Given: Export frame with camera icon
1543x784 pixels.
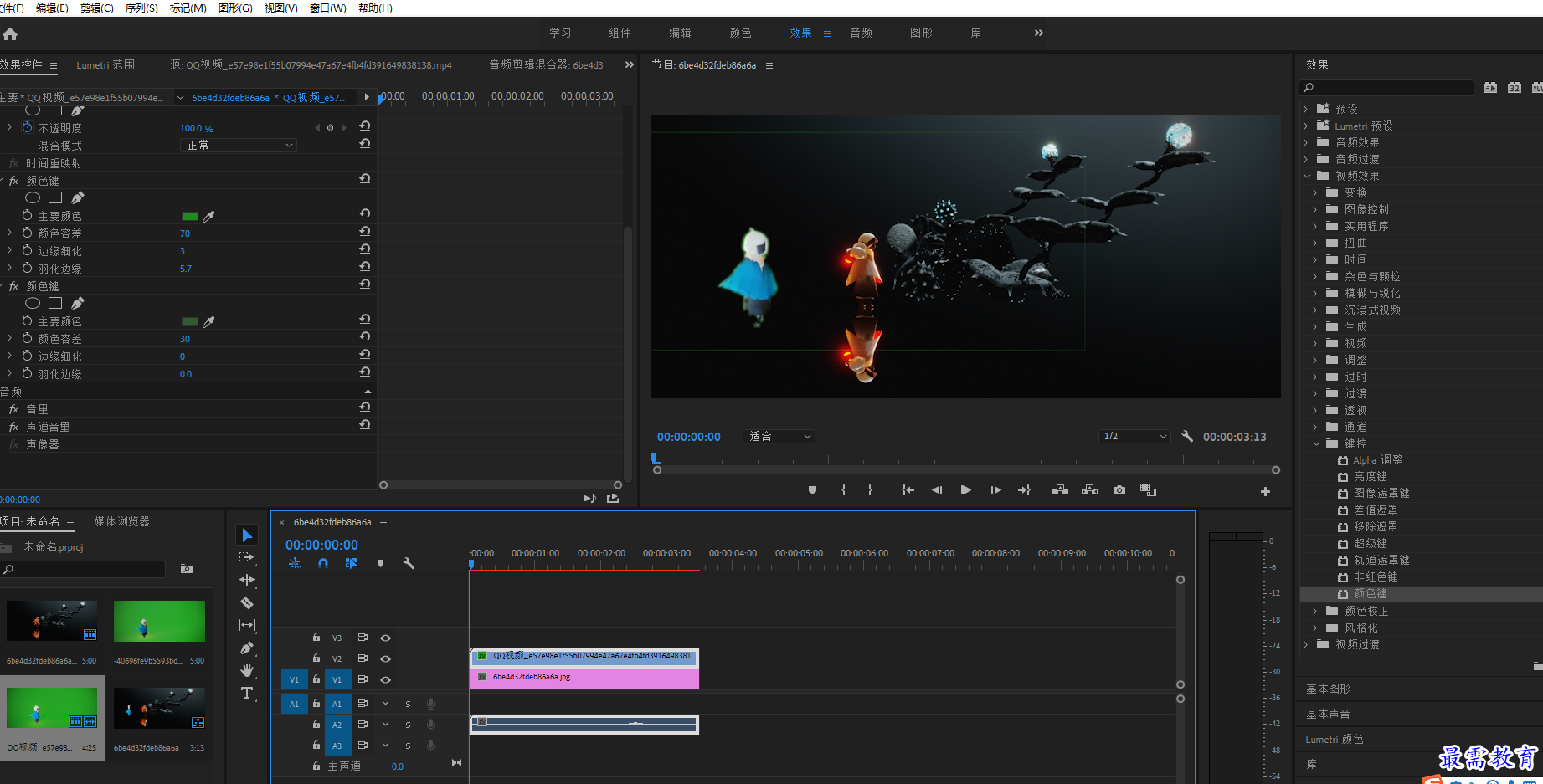Looking at the screenshot, I should pos(1119,490).
